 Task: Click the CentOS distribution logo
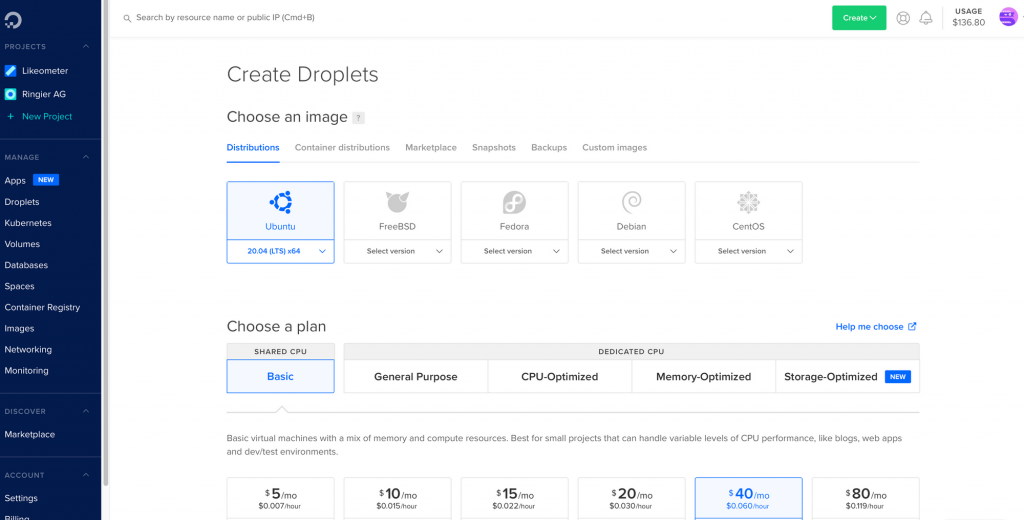tap(748, 203)
